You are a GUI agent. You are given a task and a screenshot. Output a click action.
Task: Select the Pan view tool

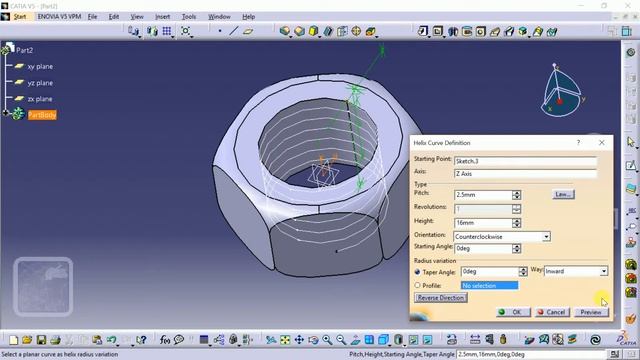299,340
